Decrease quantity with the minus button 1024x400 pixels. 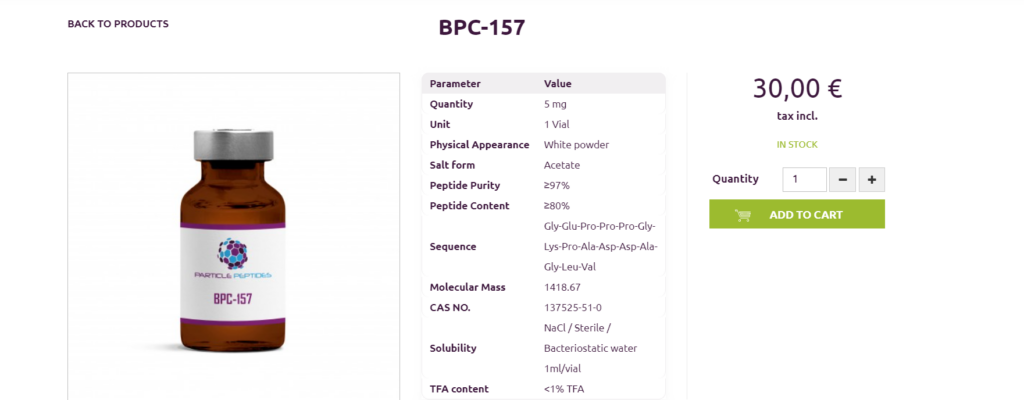(x=842, y=180)
